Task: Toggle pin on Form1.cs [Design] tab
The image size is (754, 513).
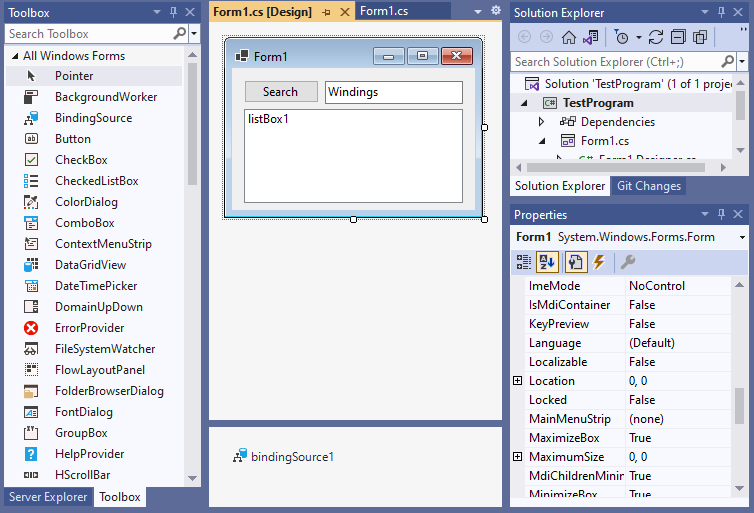Action: 327,13
